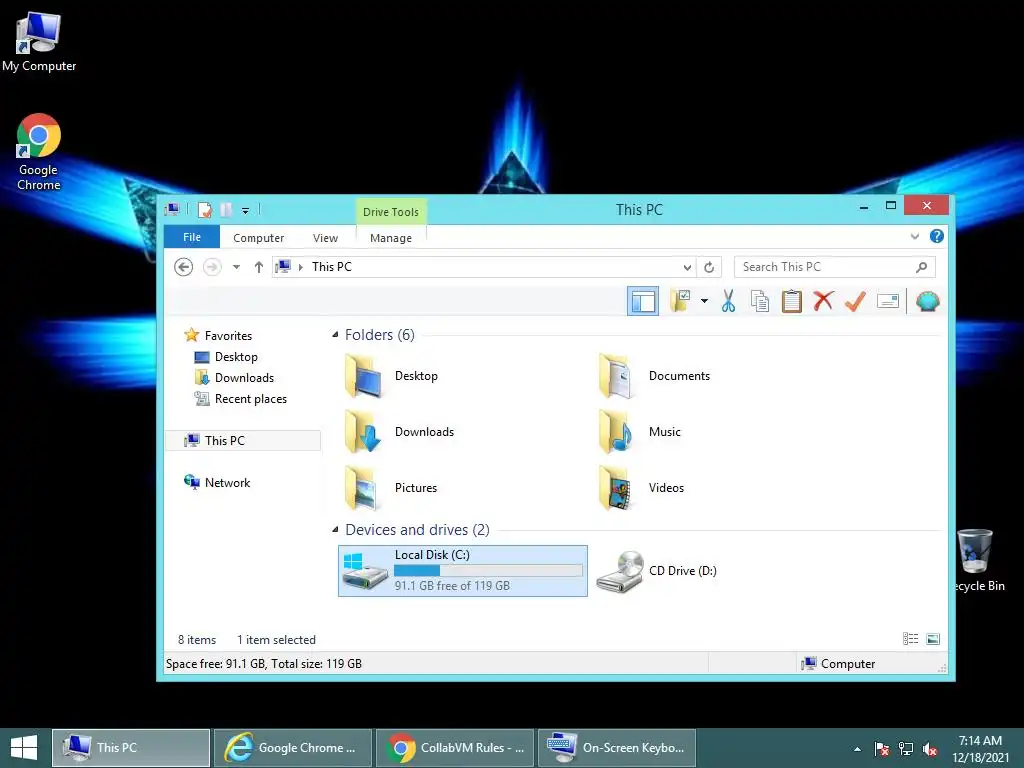Click the arrow before This PC in address bar
Image resolution: width=1024 pixels, height=768 pixels.
pos(300,267)
